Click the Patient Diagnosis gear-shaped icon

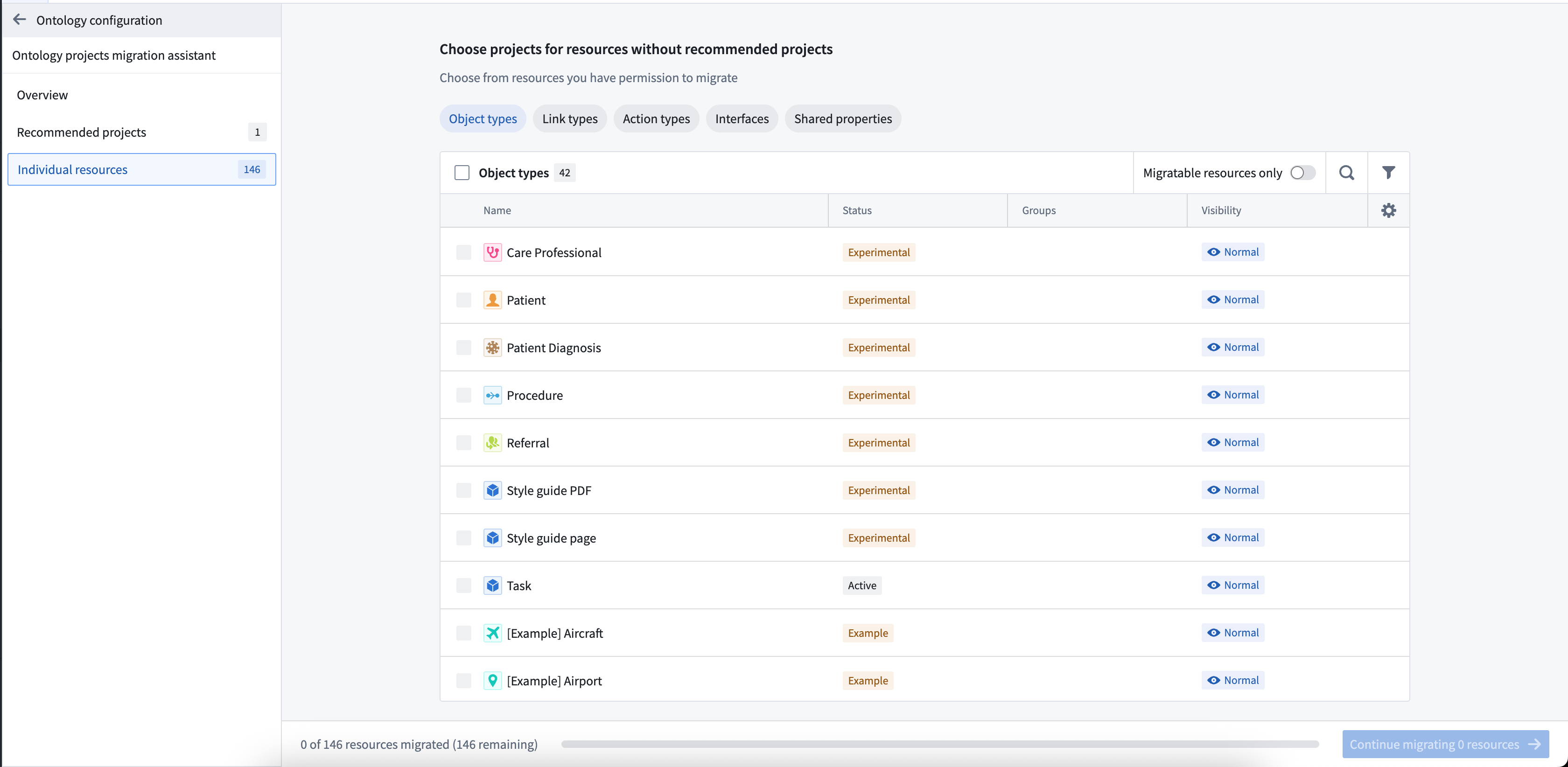coord(492,347)
